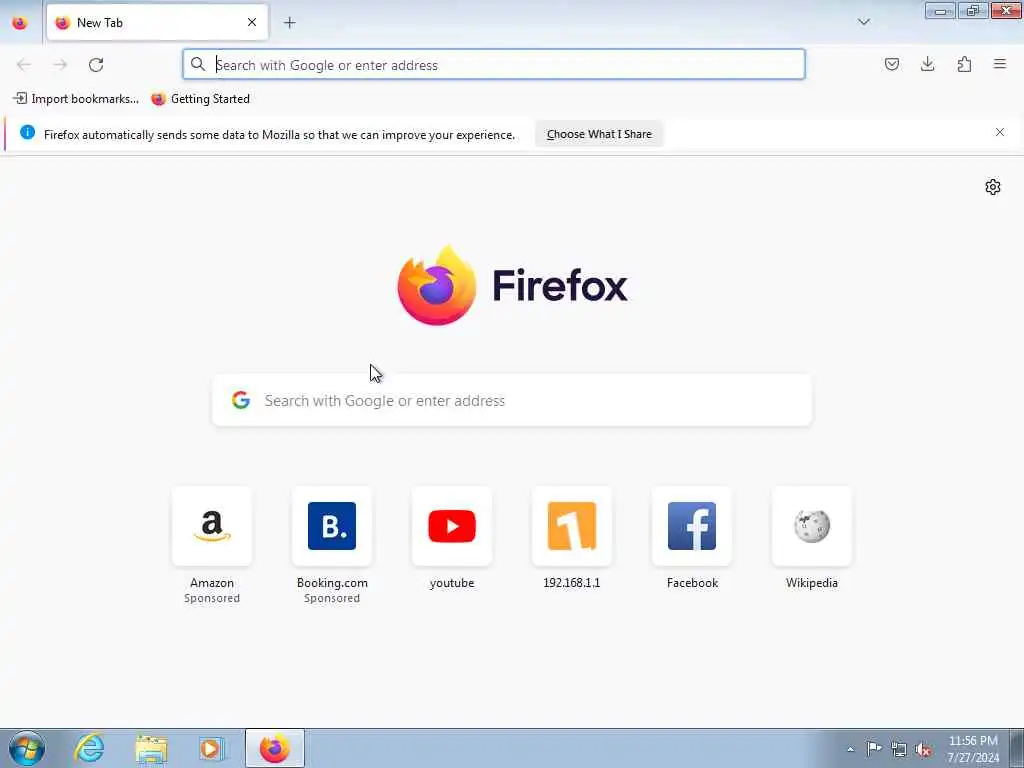The width and height of the screenshot is (1024, 768).
Task: Open Windows Media Player on taskbar
Action: coord(211,748)
